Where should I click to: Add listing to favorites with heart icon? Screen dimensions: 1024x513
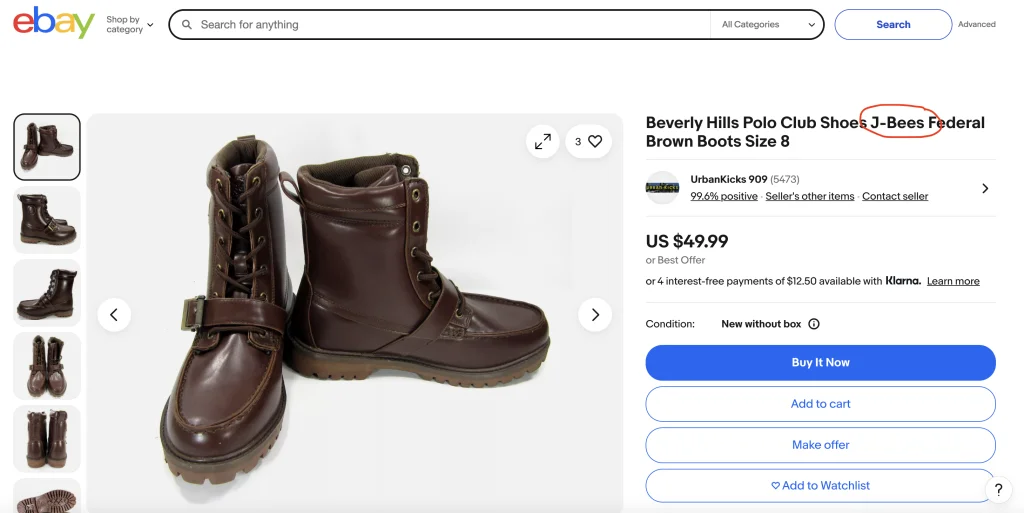588,142
